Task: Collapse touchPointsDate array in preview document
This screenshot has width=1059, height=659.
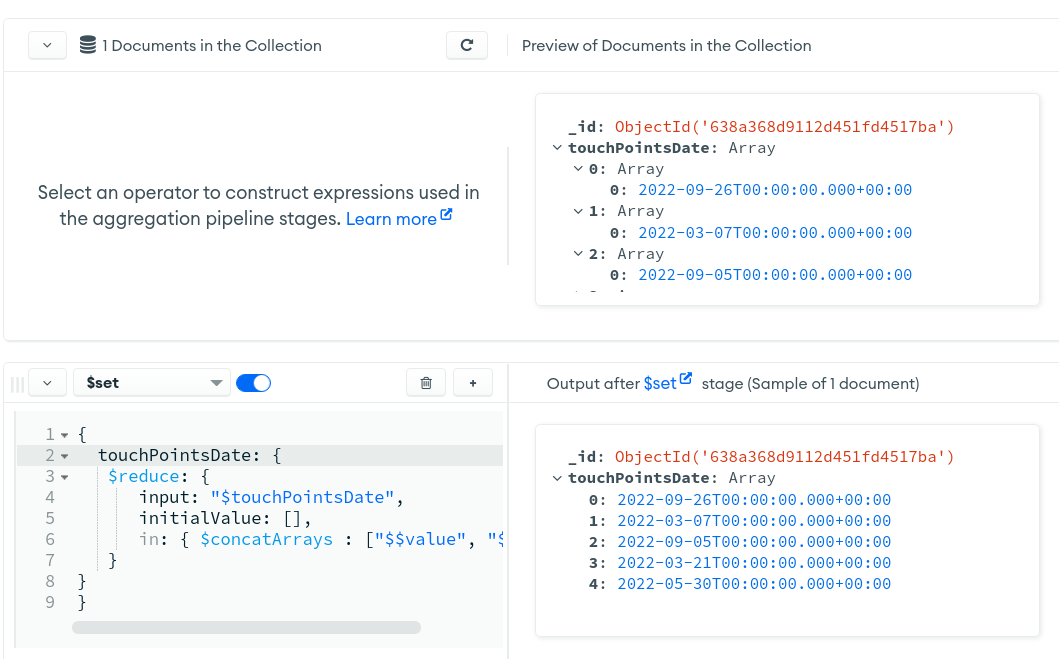Action: 557,148
